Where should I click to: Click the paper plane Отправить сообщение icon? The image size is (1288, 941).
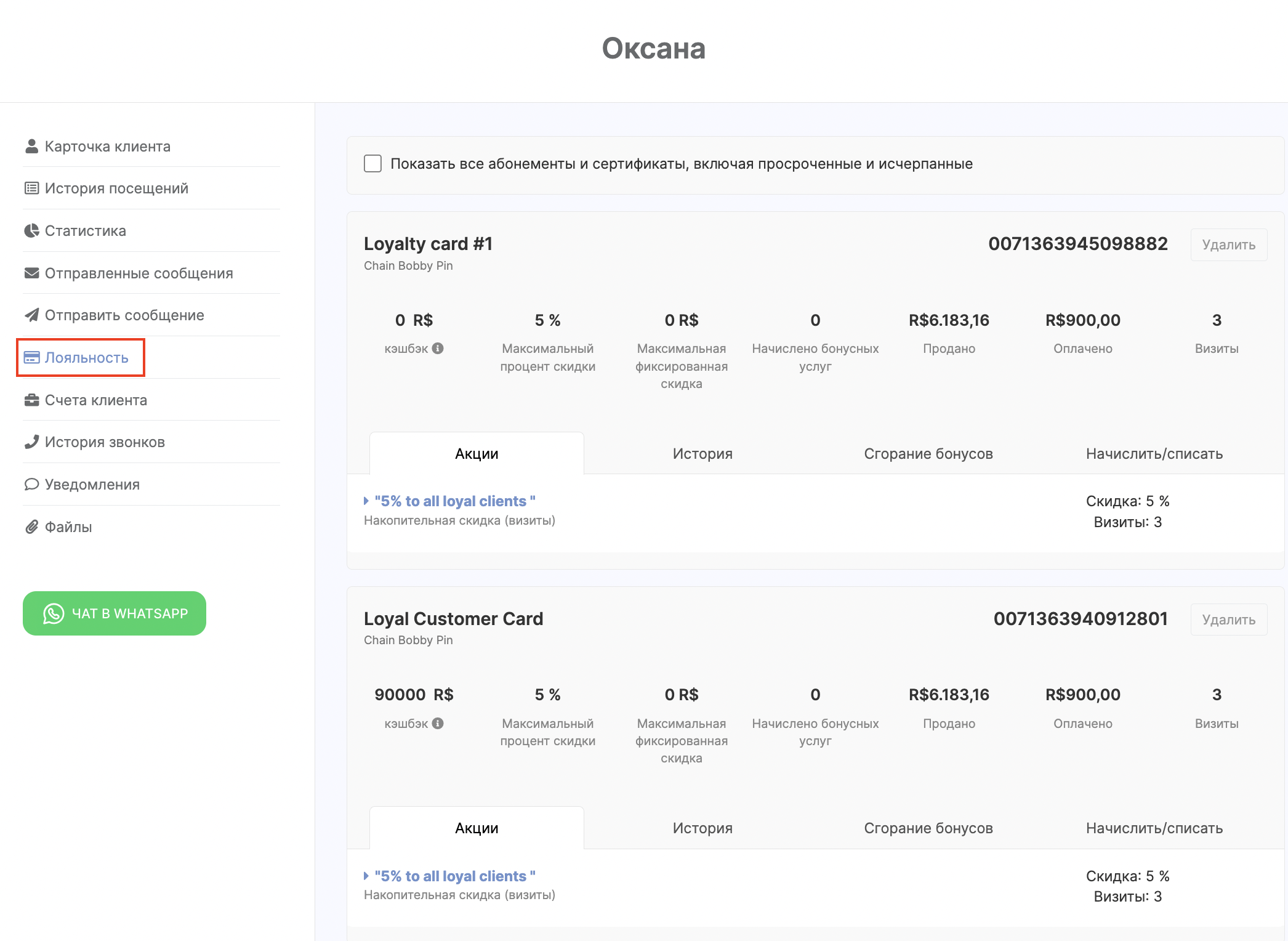(31, 315)
